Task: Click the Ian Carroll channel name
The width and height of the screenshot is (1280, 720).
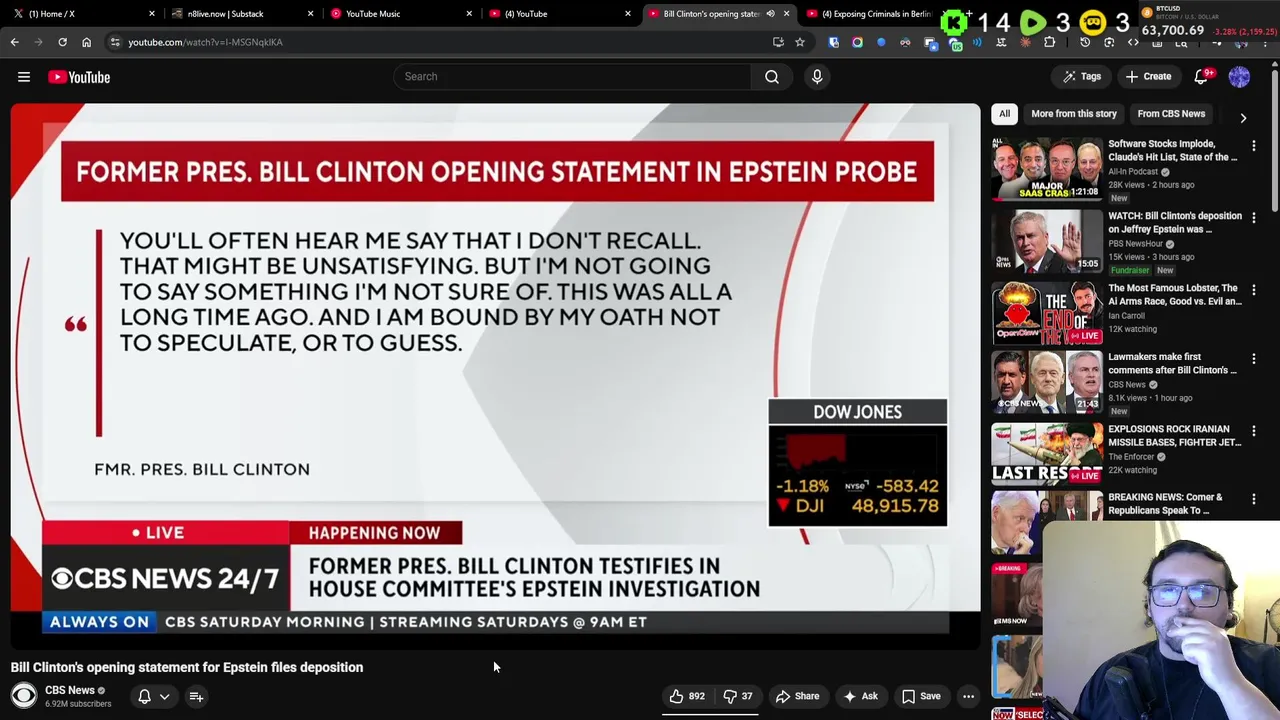Action: pos(1126,316)
